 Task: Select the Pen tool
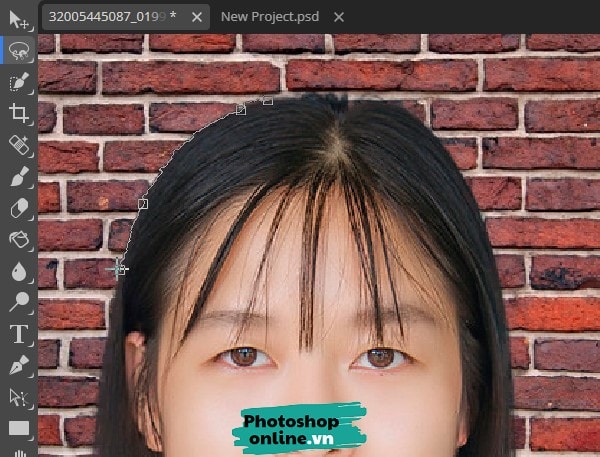(x=18, y=366)
